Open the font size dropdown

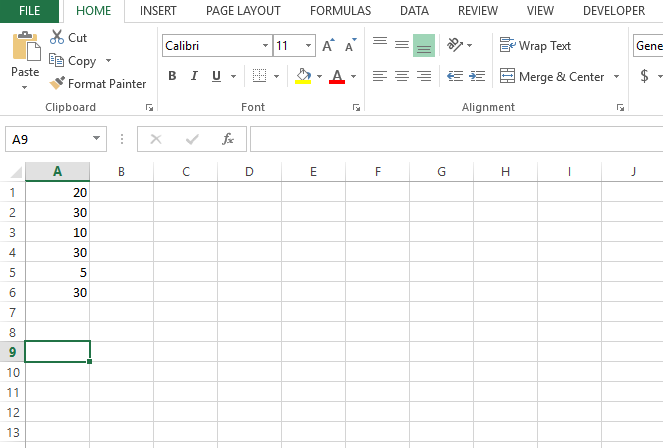(x=309, y=46)
